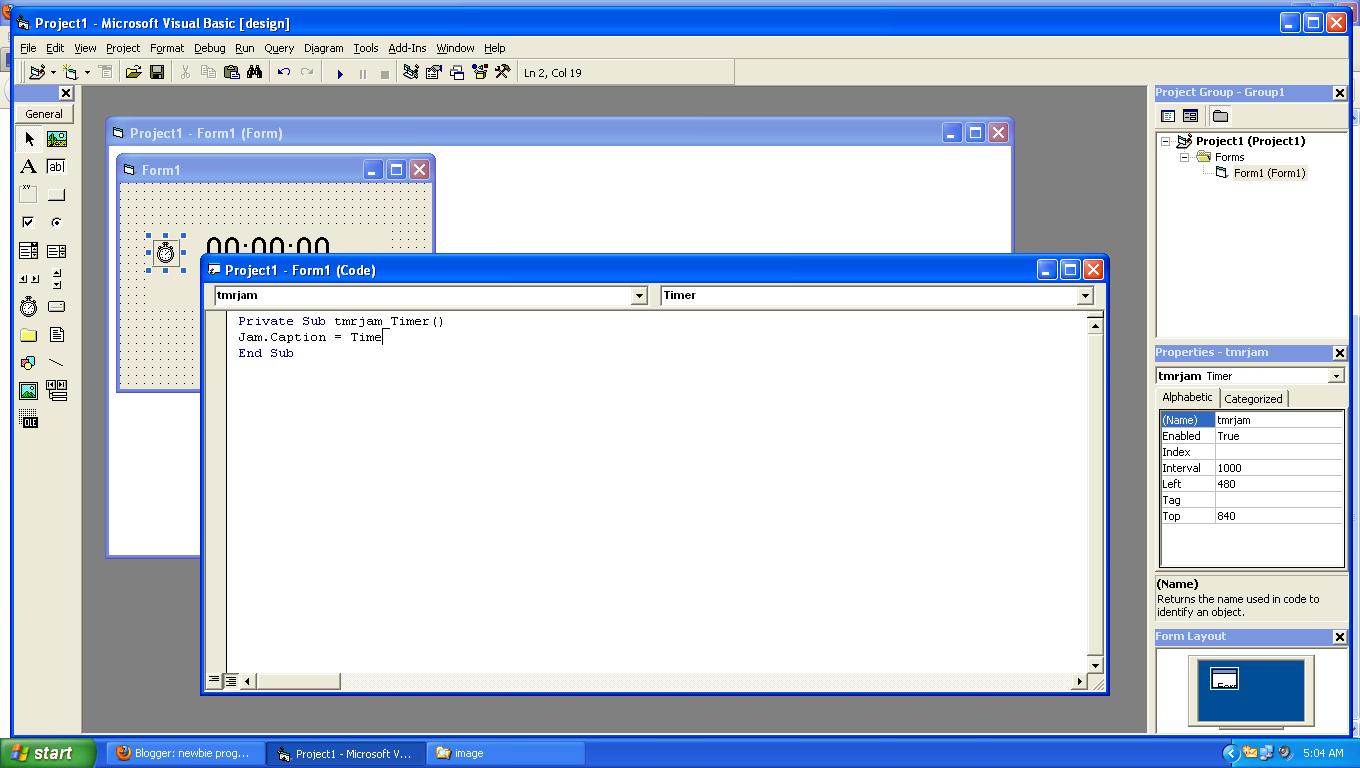The image size is (1360, 768).
Task: Select the CheckBox control tool
Action: click(x=29, y=223)
